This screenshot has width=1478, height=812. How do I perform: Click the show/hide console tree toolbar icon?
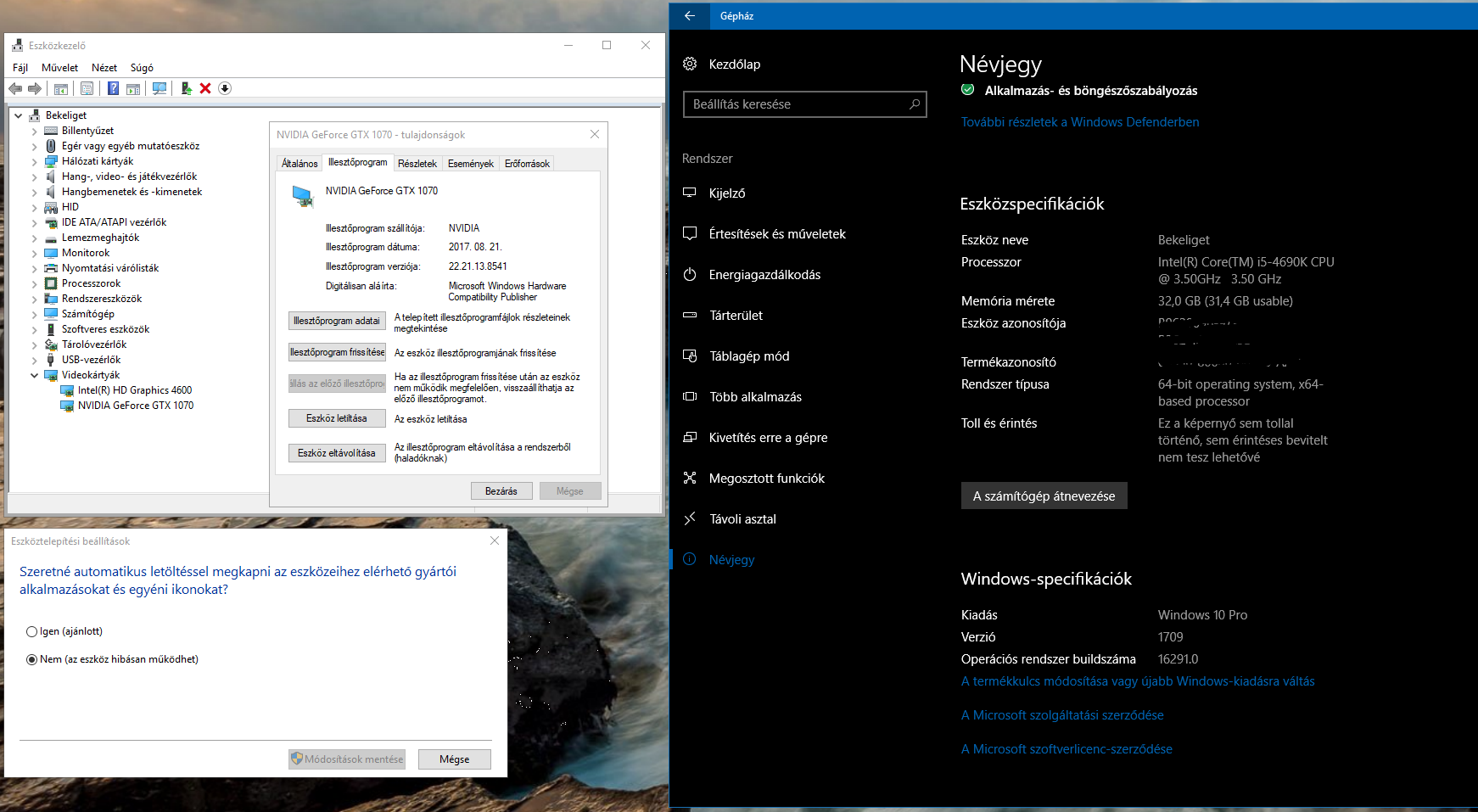coord(61,88)
